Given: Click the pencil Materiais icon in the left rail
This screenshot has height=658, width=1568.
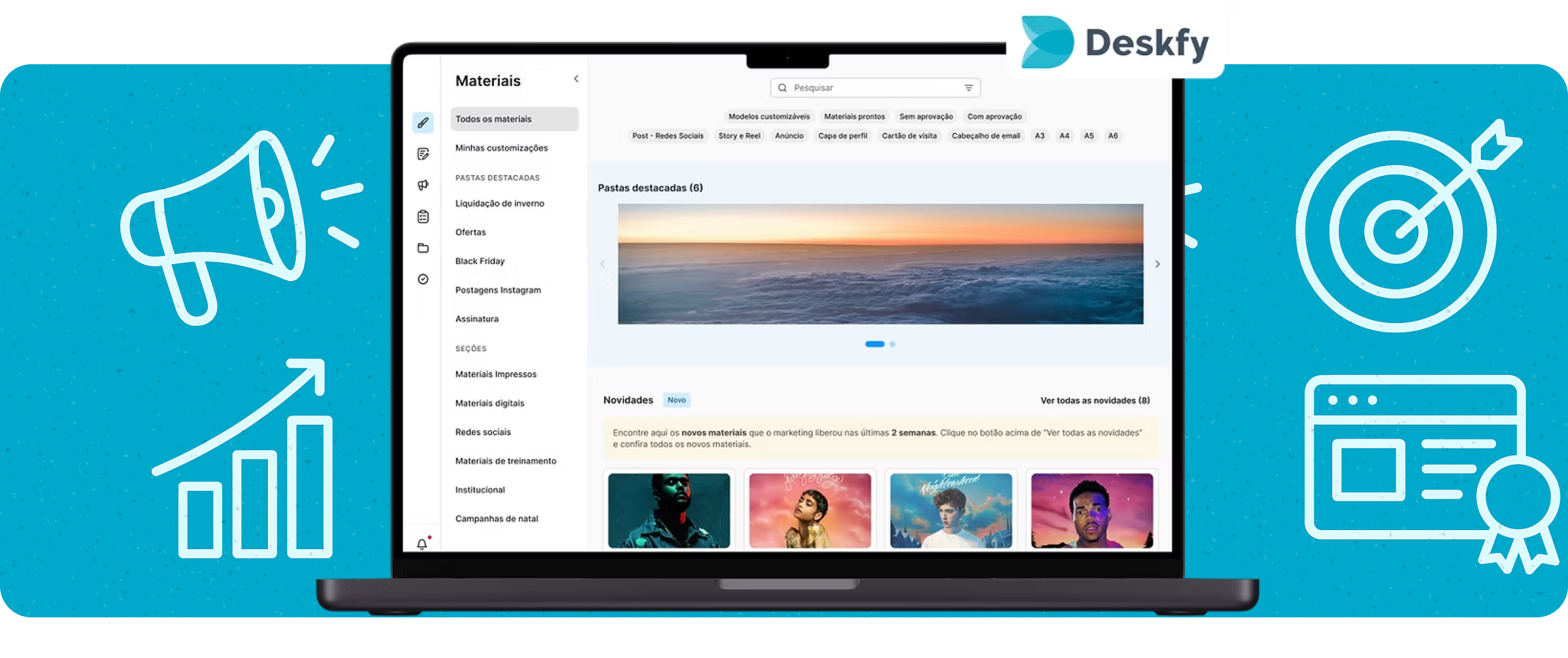Looking at the screenshot, I should pos(423,123).
